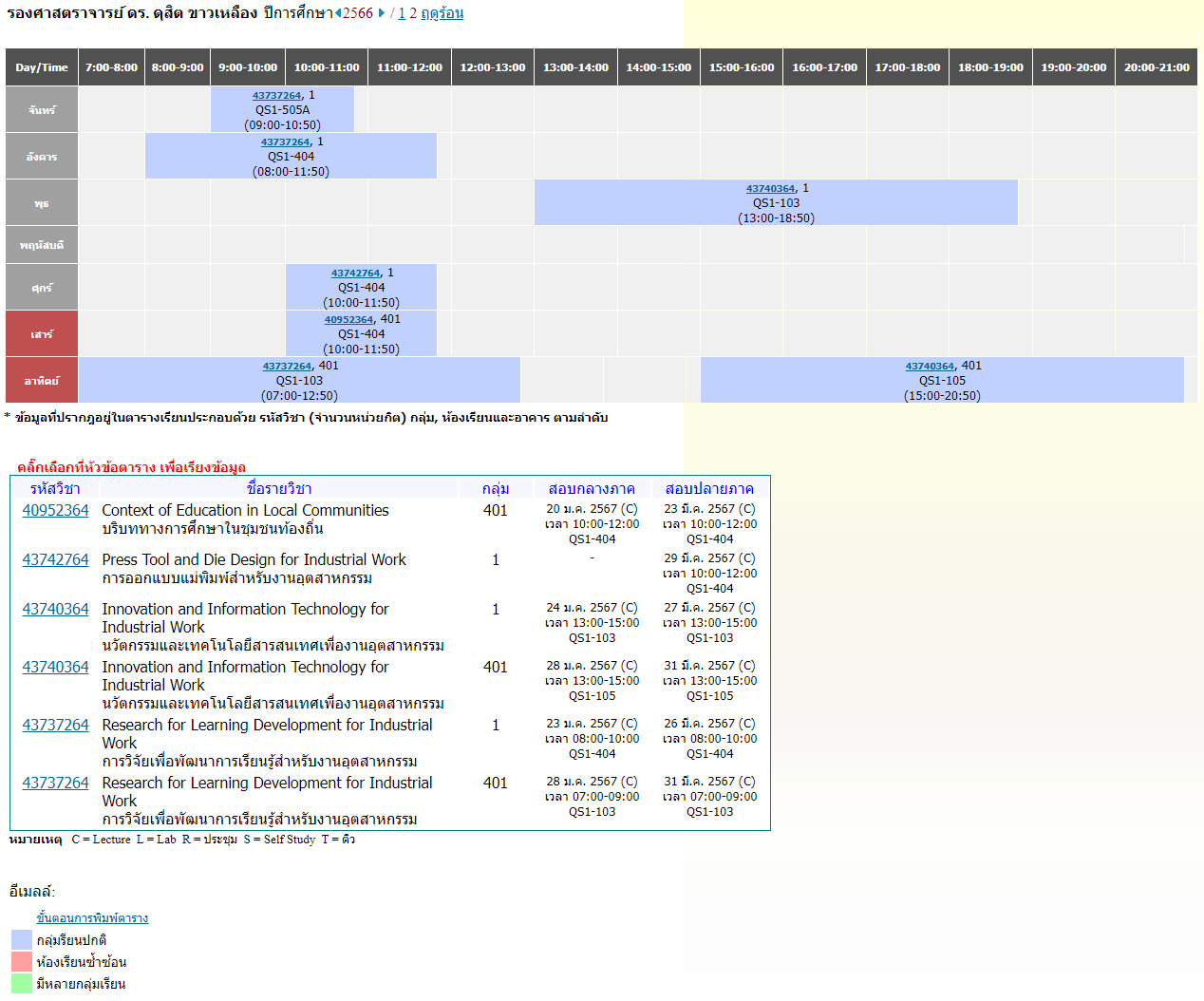Sort the course list by กลุ่ม header
Viewport: 1204px width, 1001px height.
pos(496,488)
